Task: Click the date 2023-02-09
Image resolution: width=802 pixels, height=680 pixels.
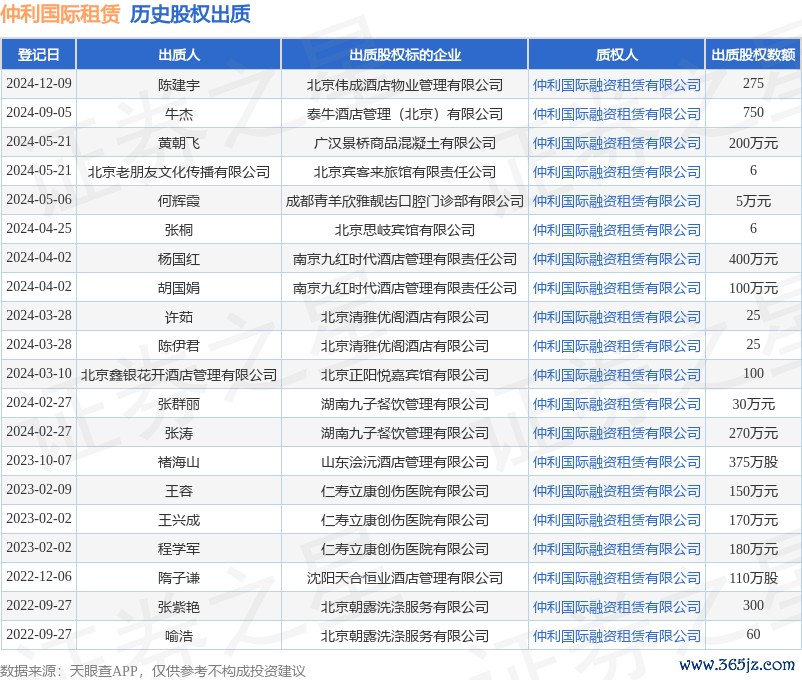Action: [39, 489]
